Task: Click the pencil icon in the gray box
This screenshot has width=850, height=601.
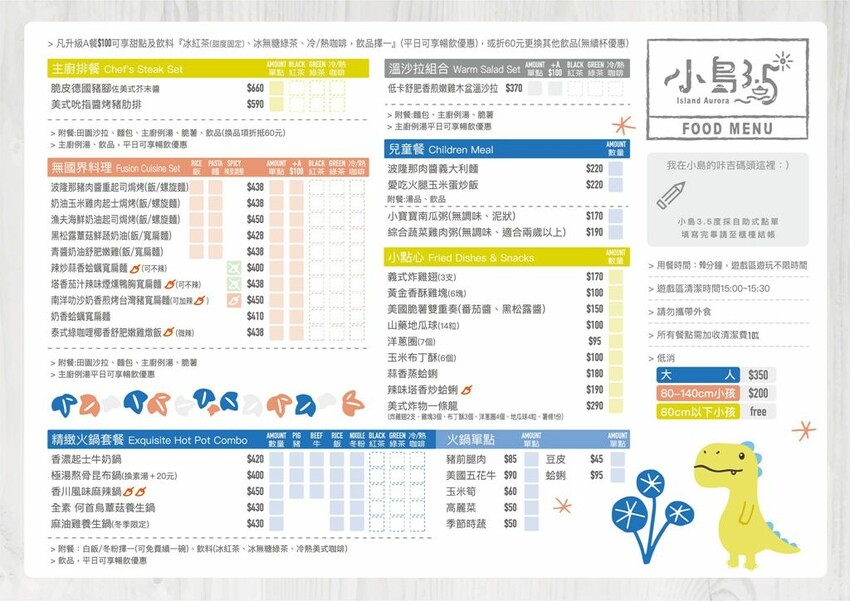Action: coord(676,192)
